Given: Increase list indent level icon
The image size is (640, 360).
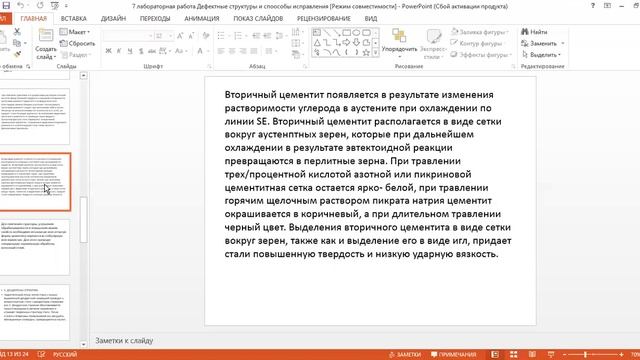Looking at the screenshot, I should click(x=267, y=36).
